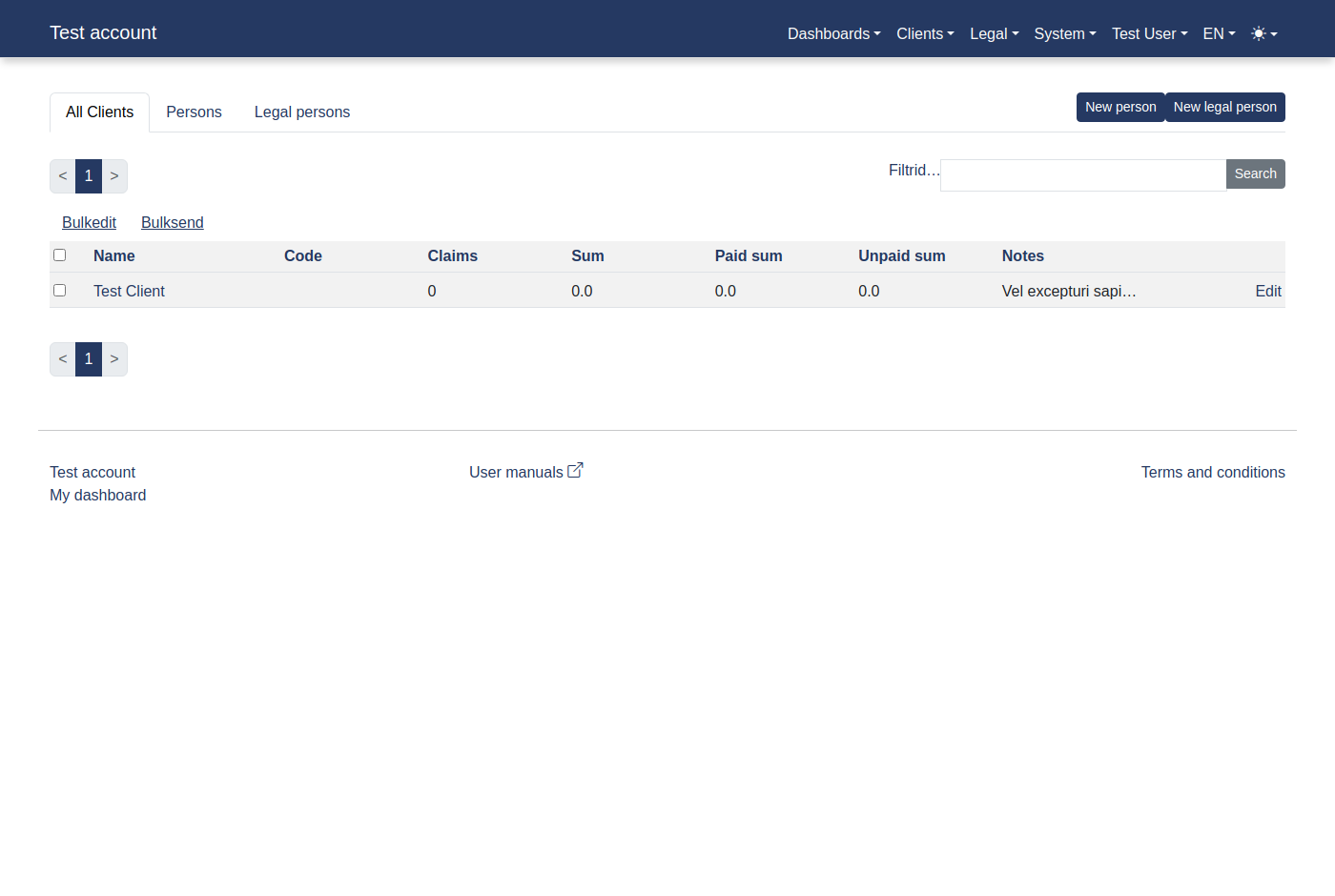
Task: Open the Clients dropdown in navbar
Action: [924, 34]
